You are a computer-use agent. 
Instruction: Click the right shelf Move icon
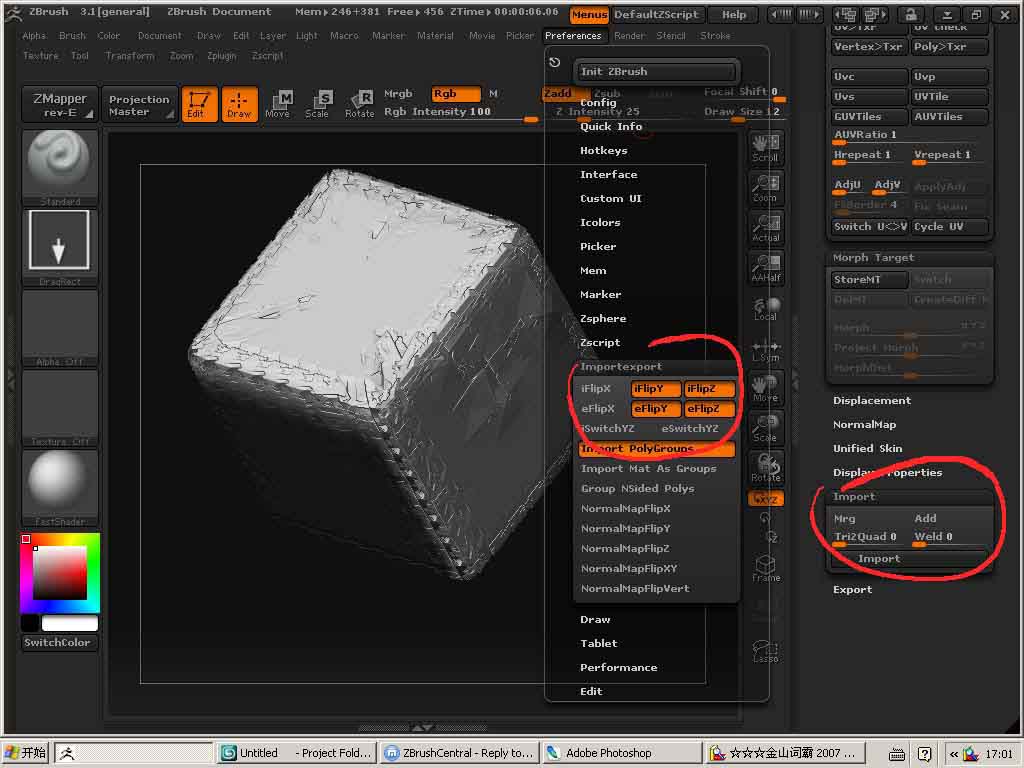pyautogui.click(x=765, y=388)
